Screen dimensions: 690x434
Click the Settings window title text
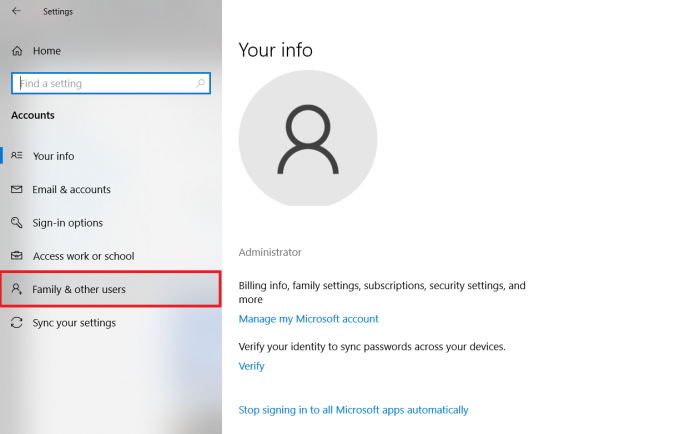(x=58, y=11)
